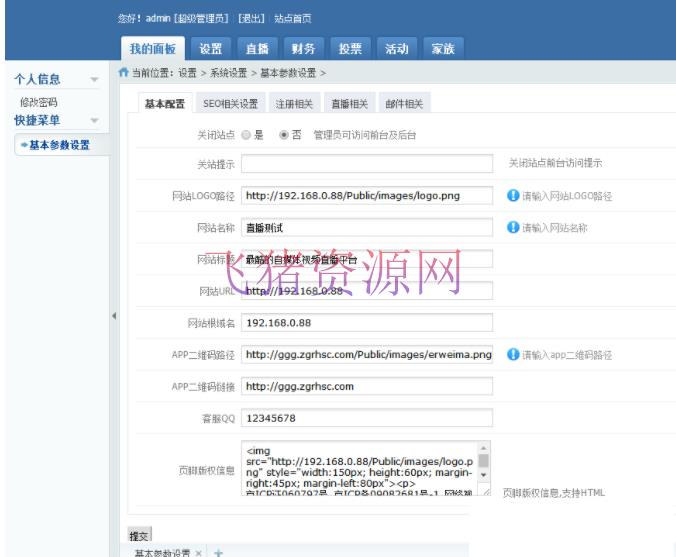Click the 退出 logout link

click(x=252, y=18)
